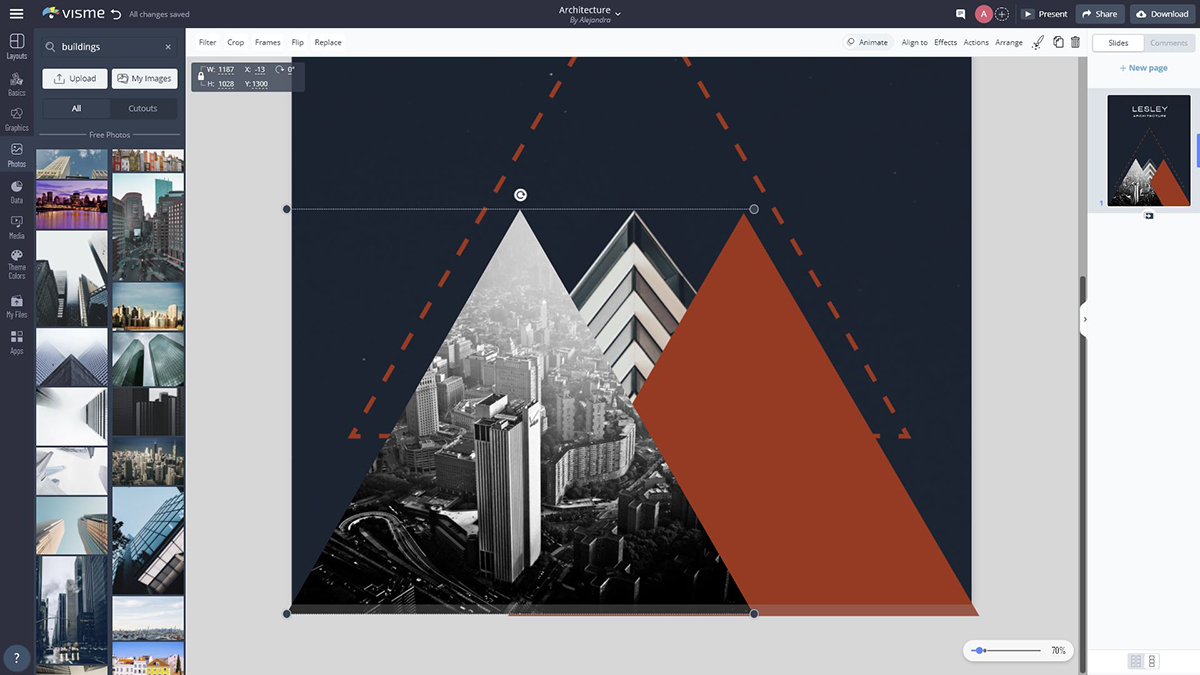Collapse the right slides panel
The image size is (1200, 675).
click(x=1085, y=320)
